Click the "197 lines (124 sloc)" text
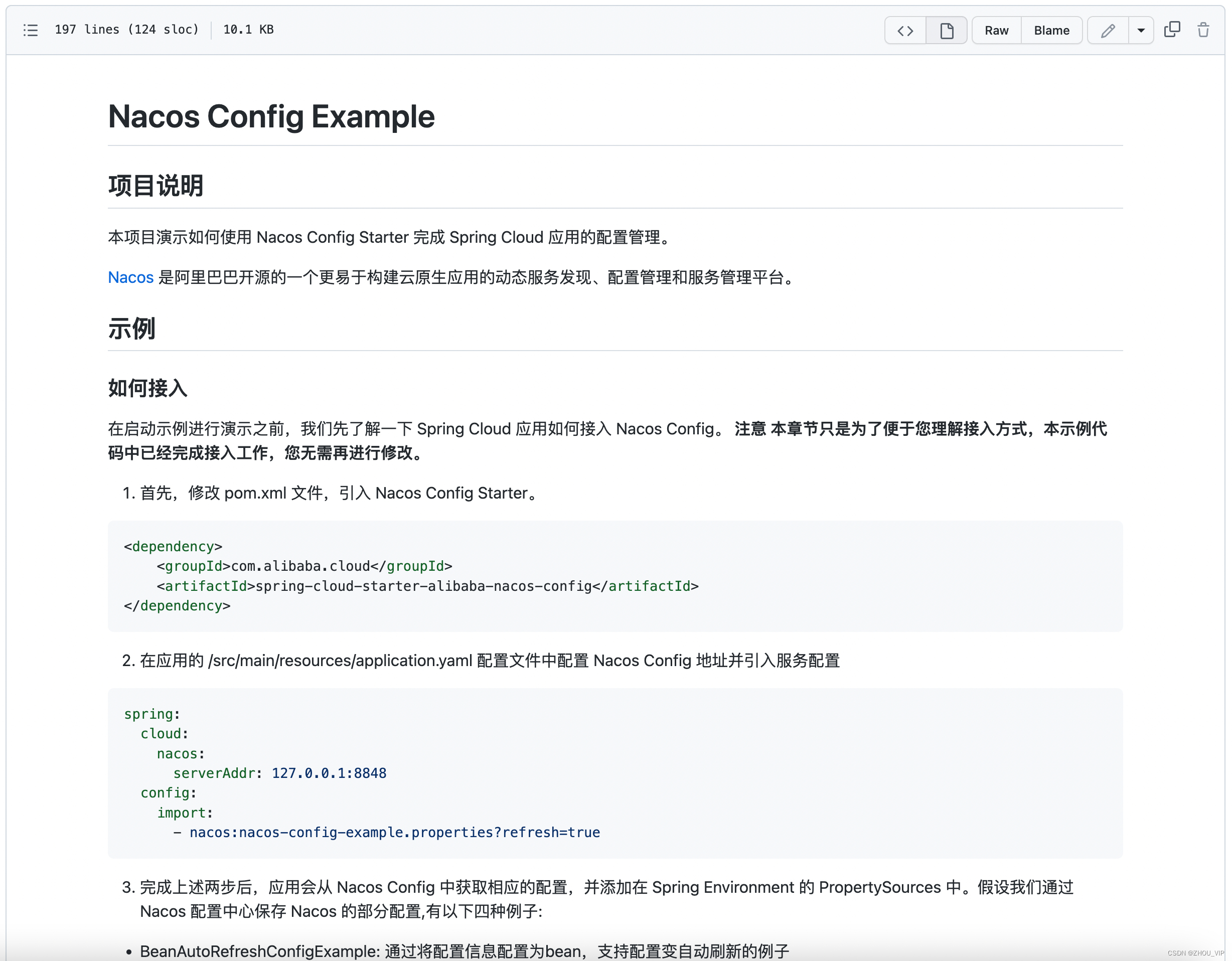 point(127,29)
